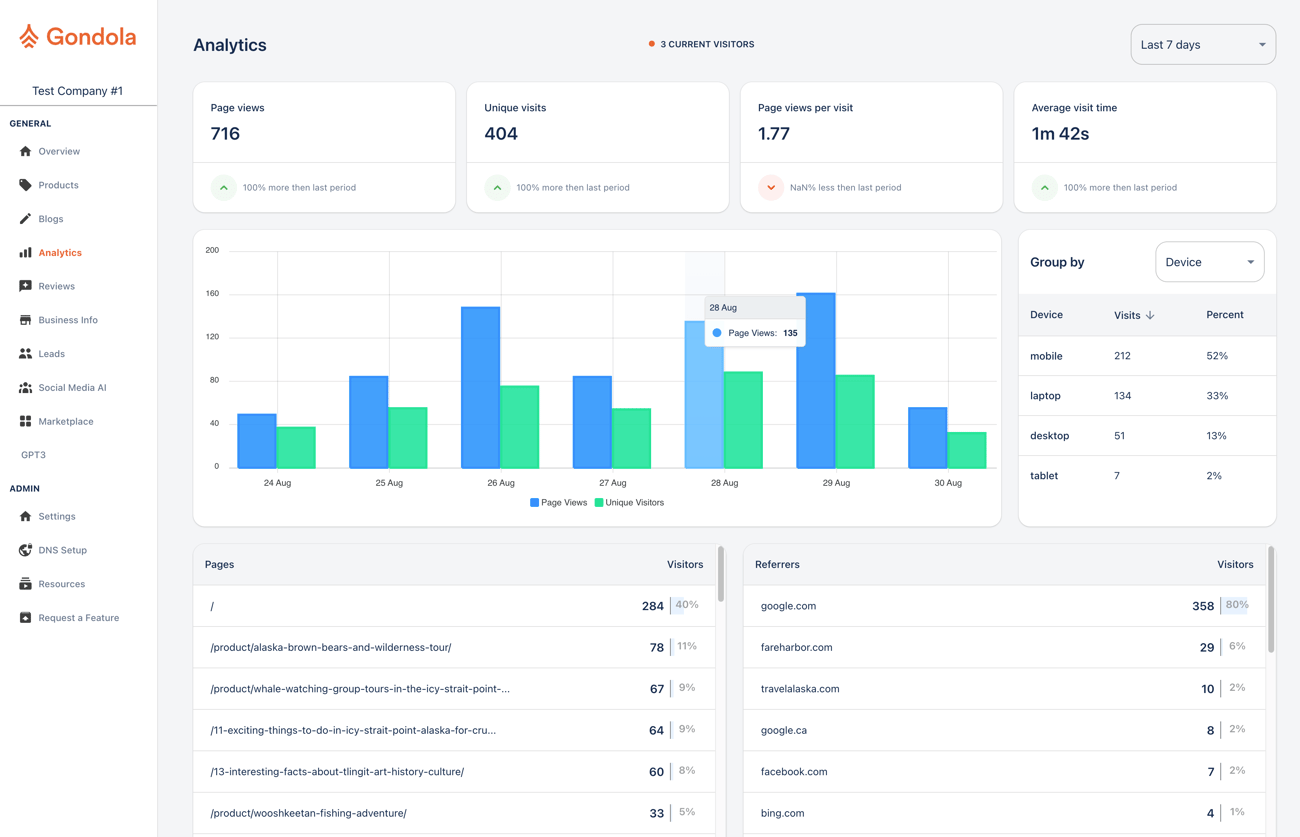
Task: Toggle Page Views series in chart legend
Action: pos(559,503)
